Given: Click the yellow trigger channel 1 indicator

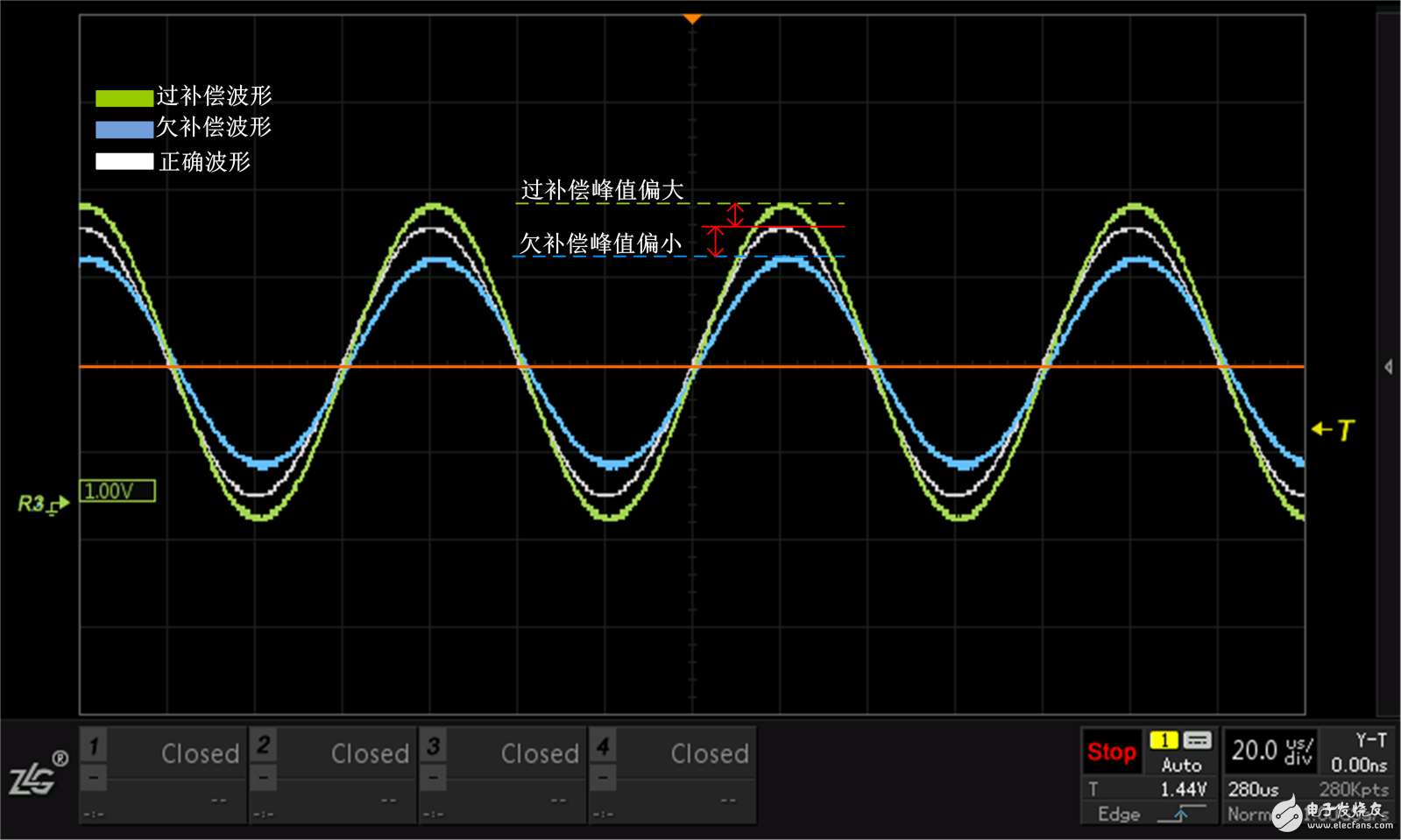Looking at the screenshot, I should tap(1164, 741).
